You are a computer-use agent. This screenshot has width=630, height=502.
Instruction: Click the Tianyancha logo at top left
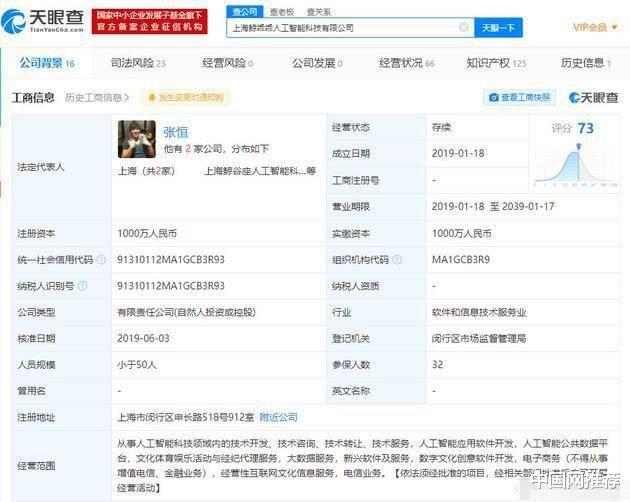(x=43, y=21)
